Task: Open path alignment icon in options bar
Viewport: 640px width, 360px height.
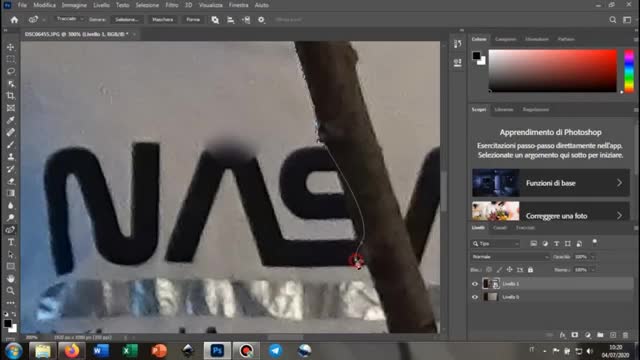Action: 231,20
